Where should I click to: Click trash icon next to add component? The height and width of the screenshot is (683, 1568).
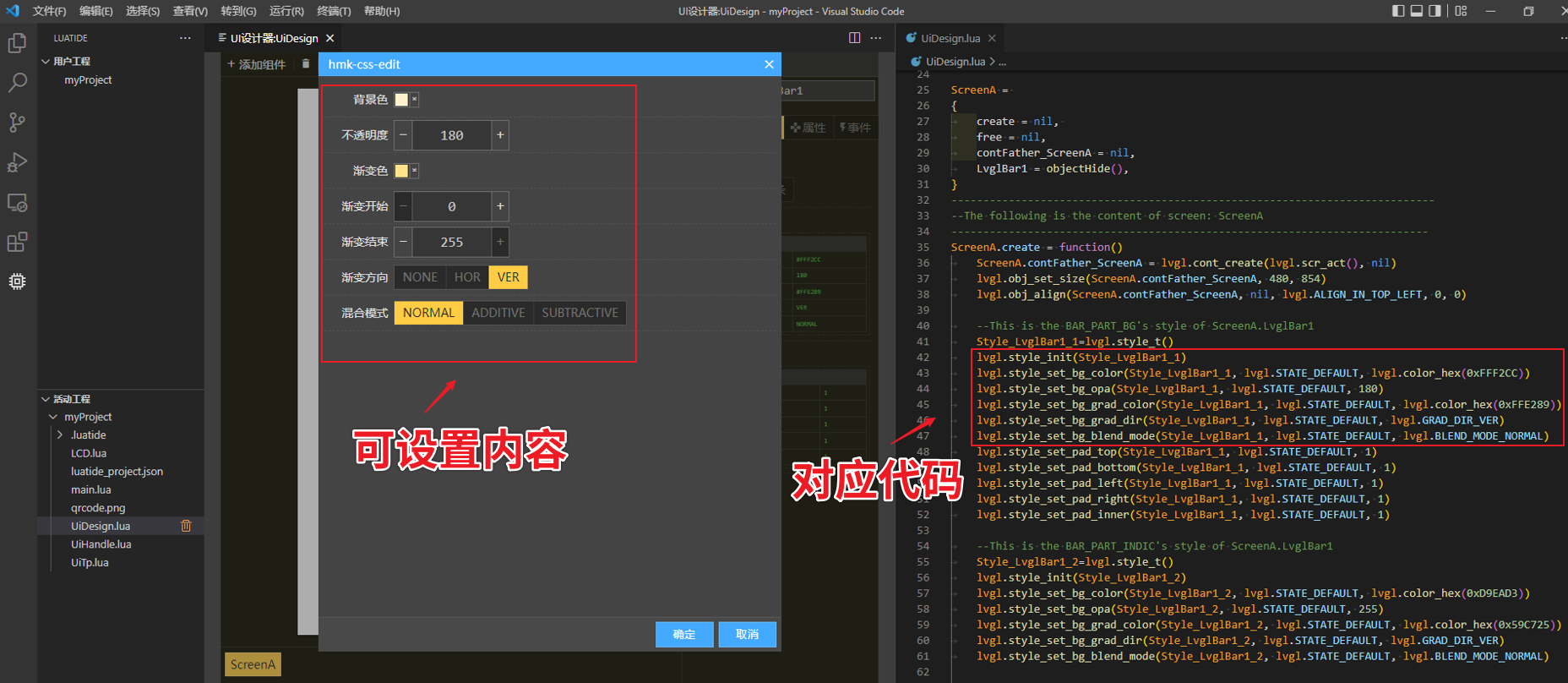[306, 64]
